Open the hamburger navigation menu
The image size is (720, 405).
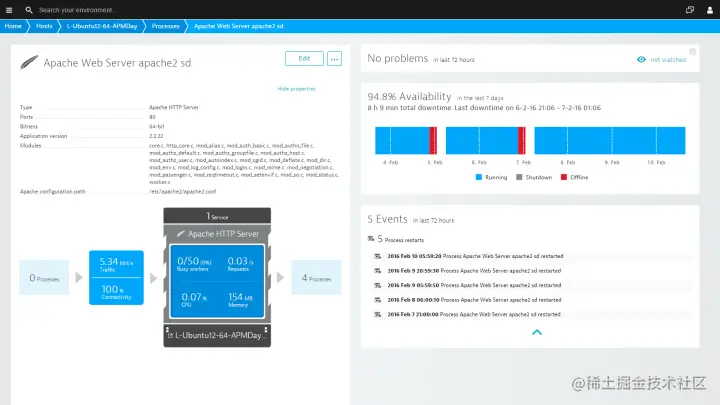(9, 10)
